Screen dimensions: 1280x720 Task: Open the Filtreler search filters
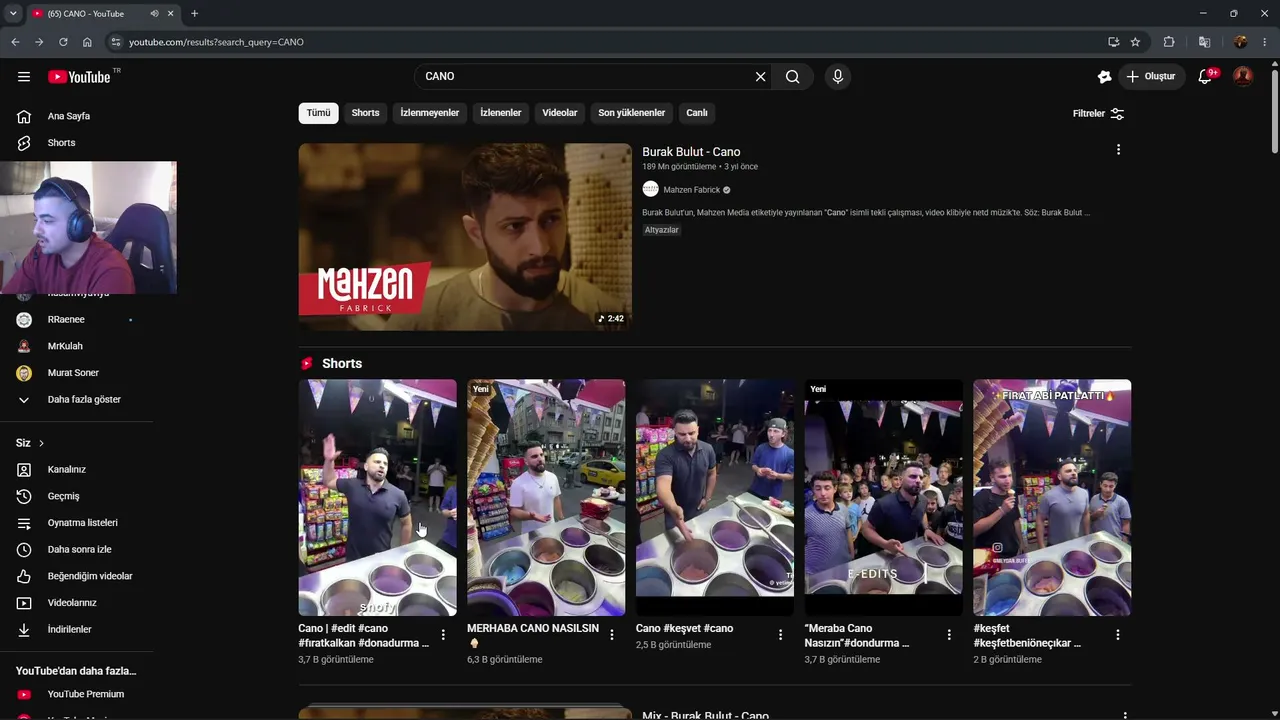pos(1098,114)
